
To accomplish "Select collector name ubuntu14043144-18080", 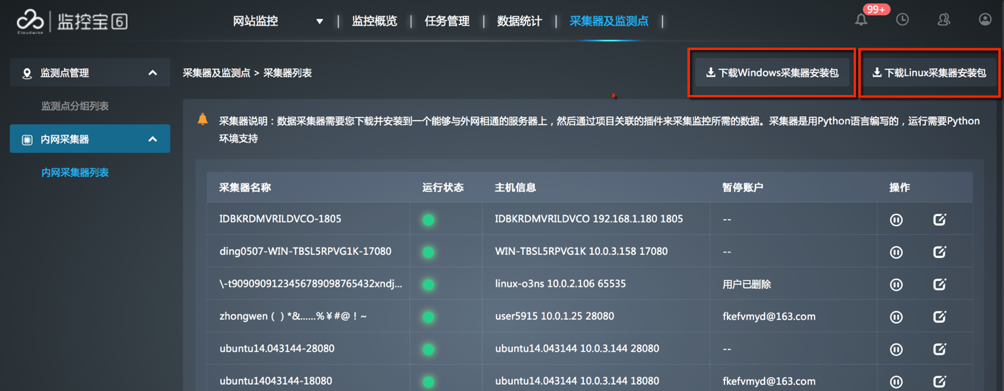I will [x=275, y=381].
